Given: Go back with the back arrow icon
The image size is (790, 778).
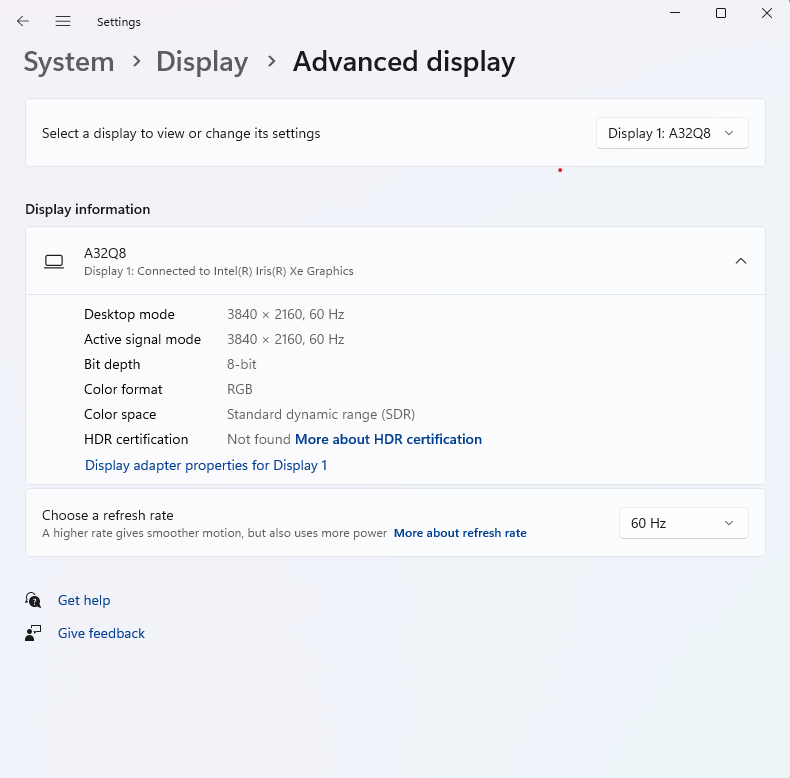Looking at the screenshot, I should click(x=23, y=21).
